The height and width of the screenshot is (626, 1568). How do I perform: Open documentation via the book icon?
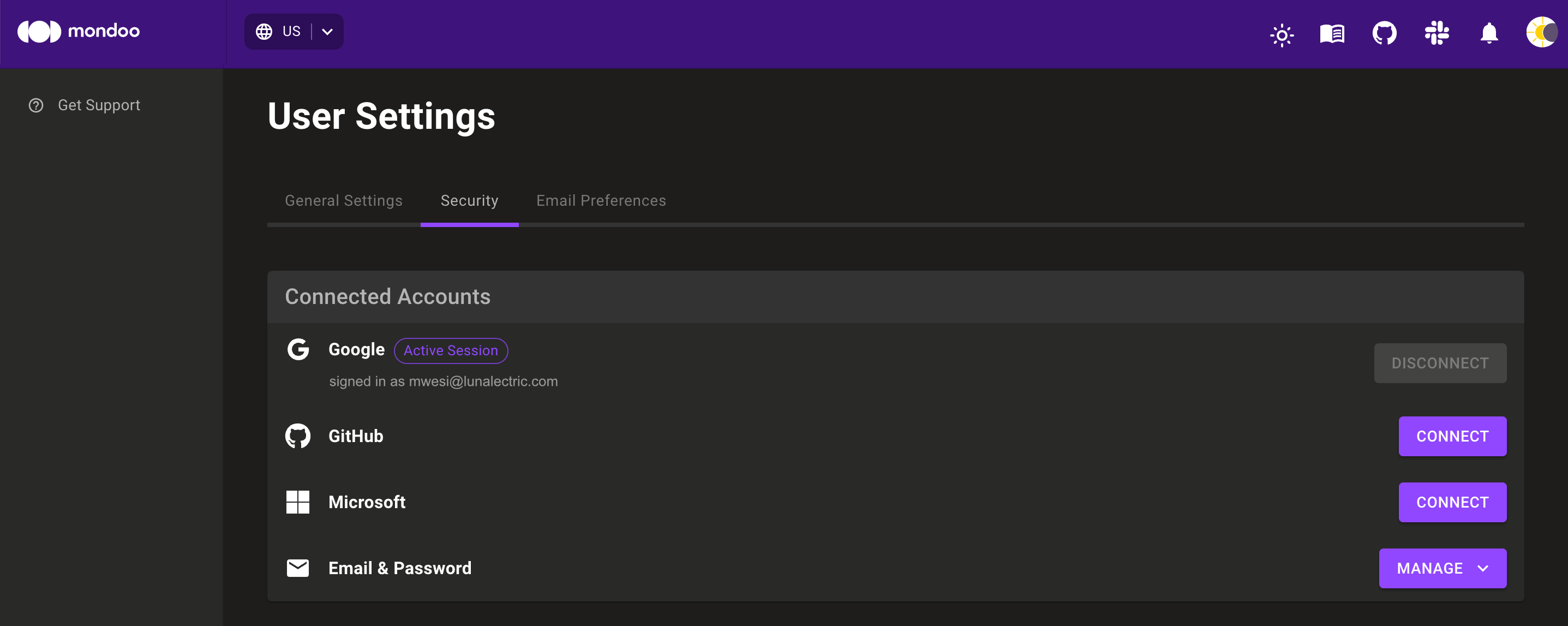(1332, 33)
